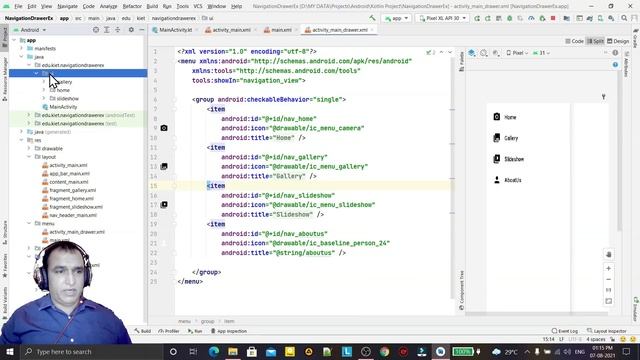Select activity_main_drawer.xml in project tree

77,232
